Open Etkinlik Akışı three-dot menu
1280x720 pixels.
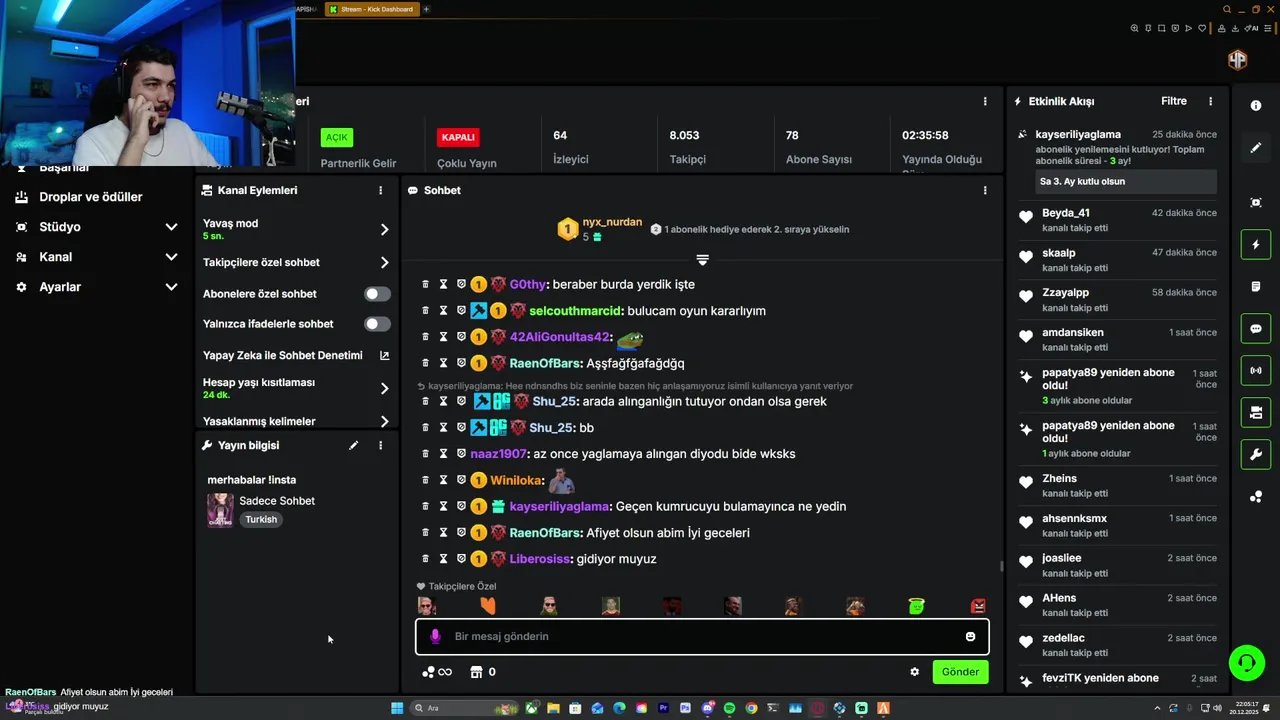[1210, 101]
